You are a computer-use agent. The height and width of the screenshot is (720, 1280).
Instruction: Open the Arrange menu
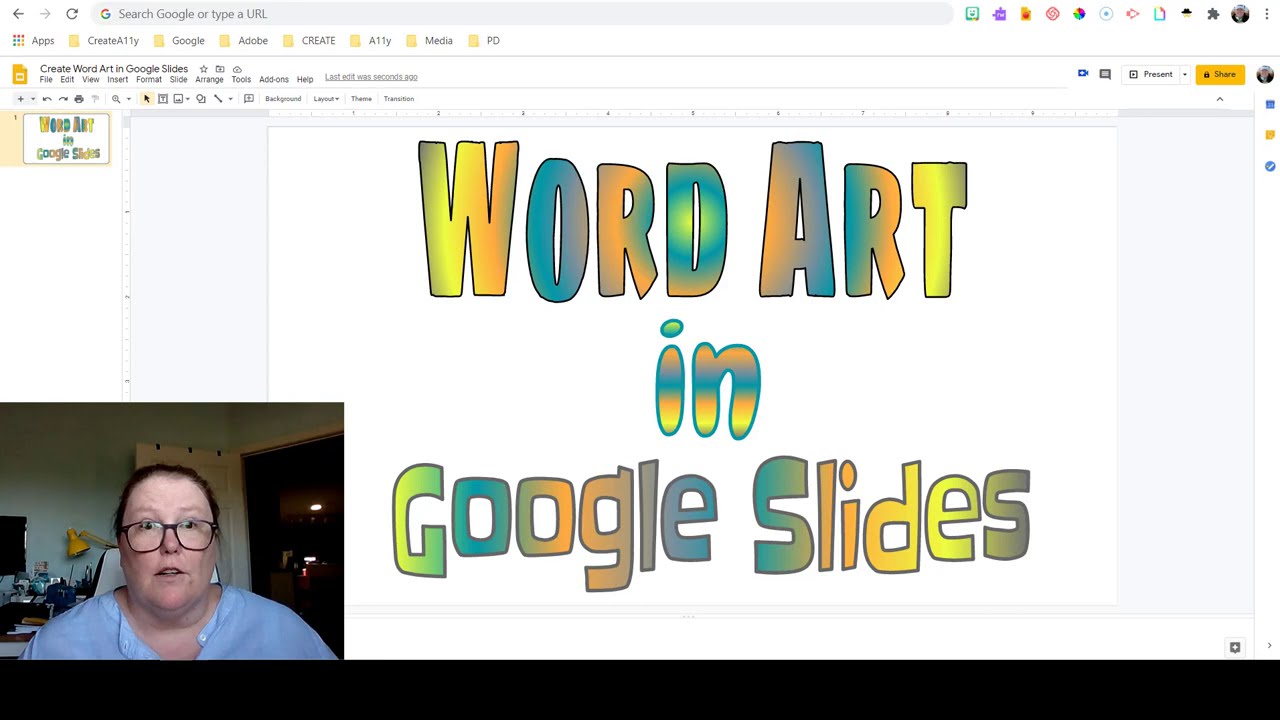pyautogui.click(x=209, y=80)
